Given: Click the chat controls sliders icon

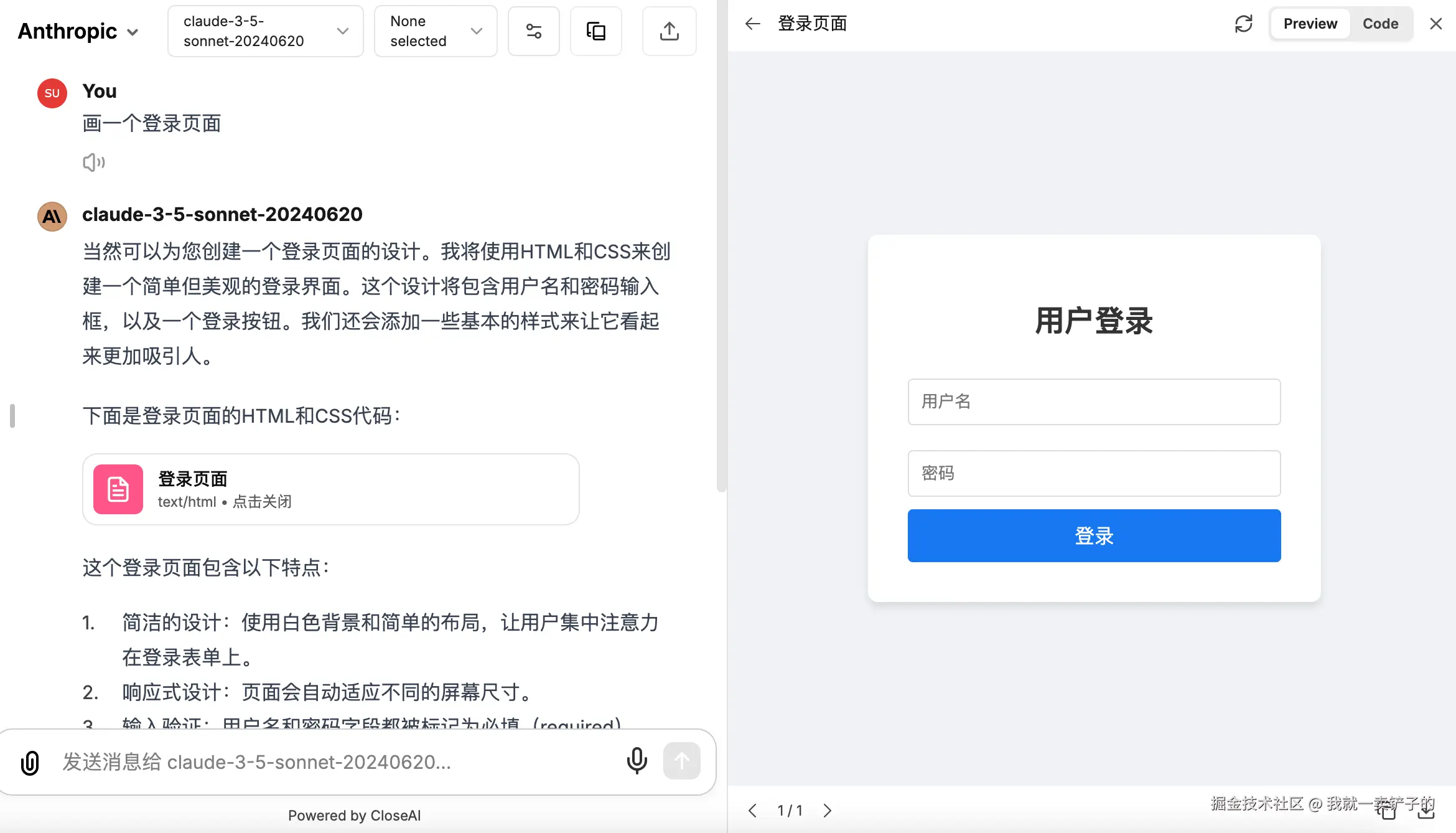Looking at the screenshot, I should point(533,31).
